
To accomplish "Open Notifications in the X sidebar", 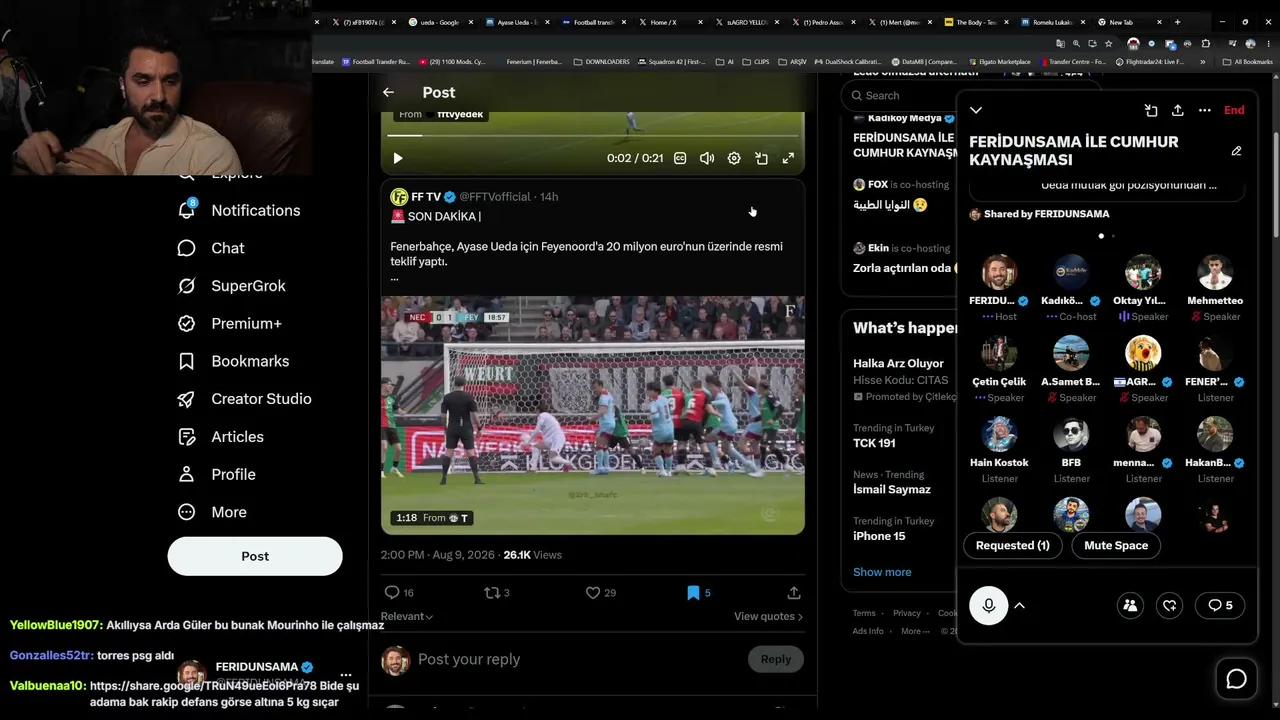I will (x=238, y=210).
